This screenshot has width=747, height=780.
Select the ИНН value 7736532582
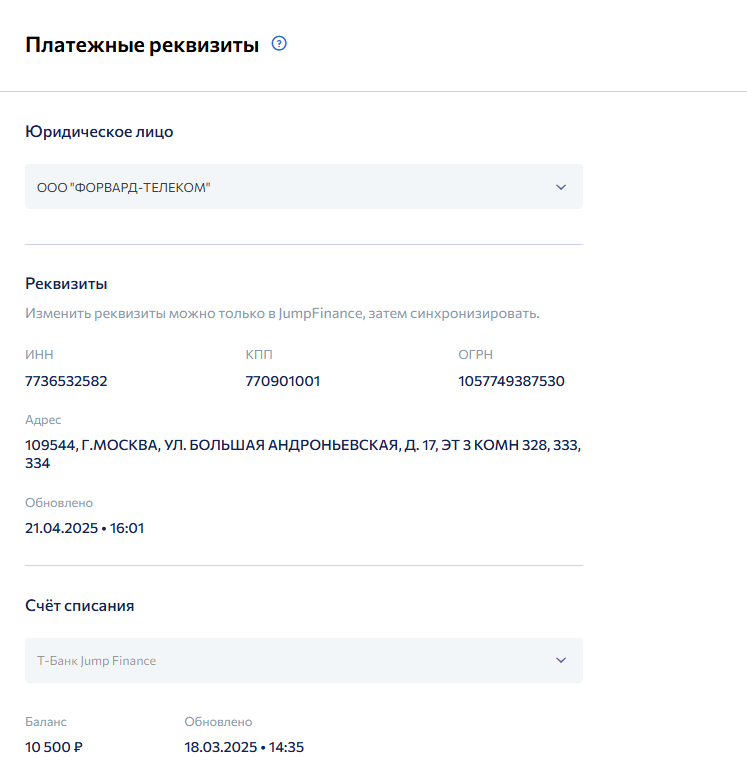coord(66,381)
